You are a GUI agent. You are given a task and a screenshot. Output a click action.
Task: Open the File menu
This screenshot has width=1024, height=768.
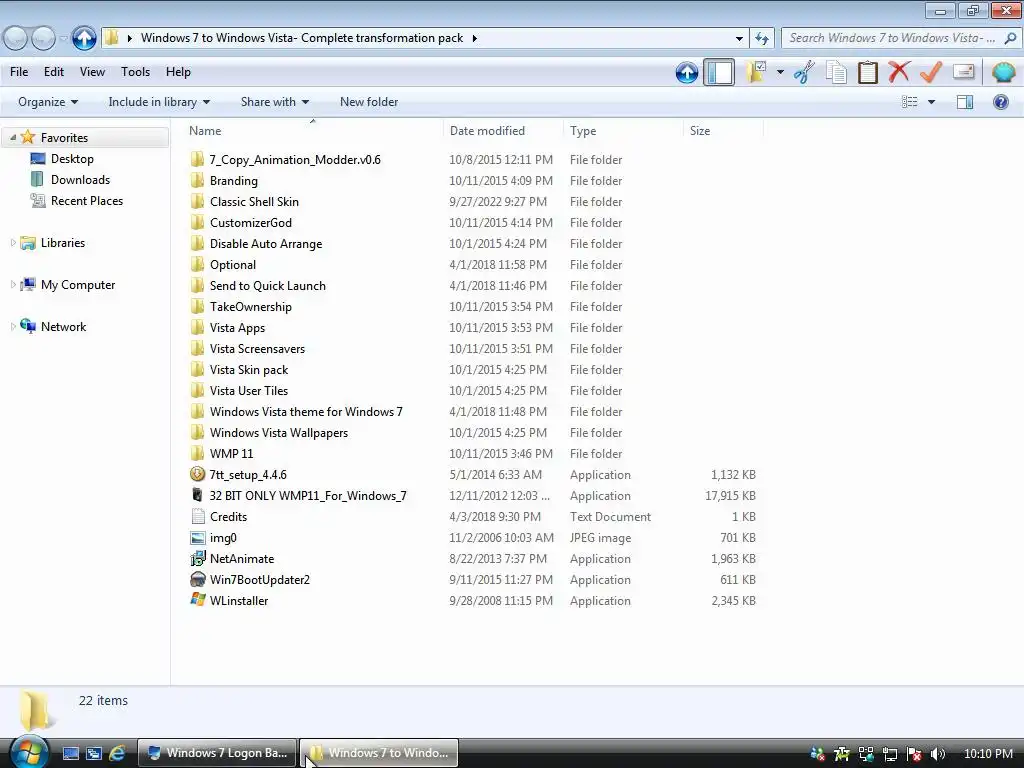(19, 72)
